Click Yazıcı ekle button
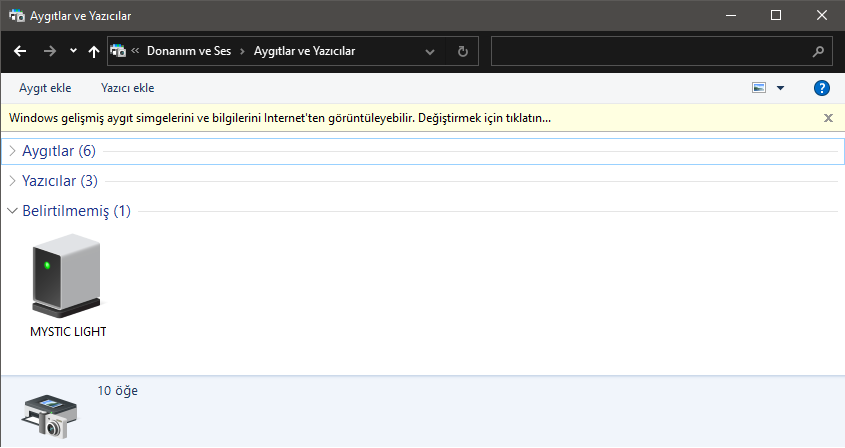845x448 pixels. tap(127, 88)
